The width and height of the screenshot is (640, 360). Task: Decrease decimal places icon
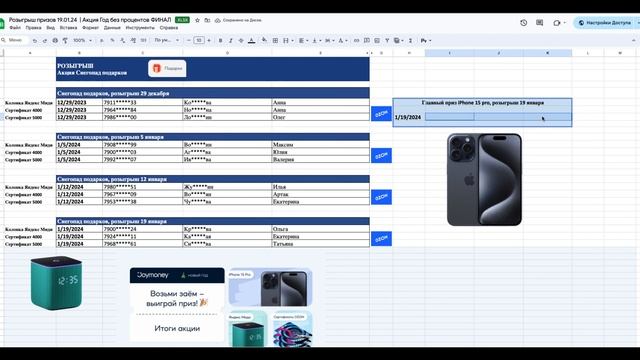122,40
